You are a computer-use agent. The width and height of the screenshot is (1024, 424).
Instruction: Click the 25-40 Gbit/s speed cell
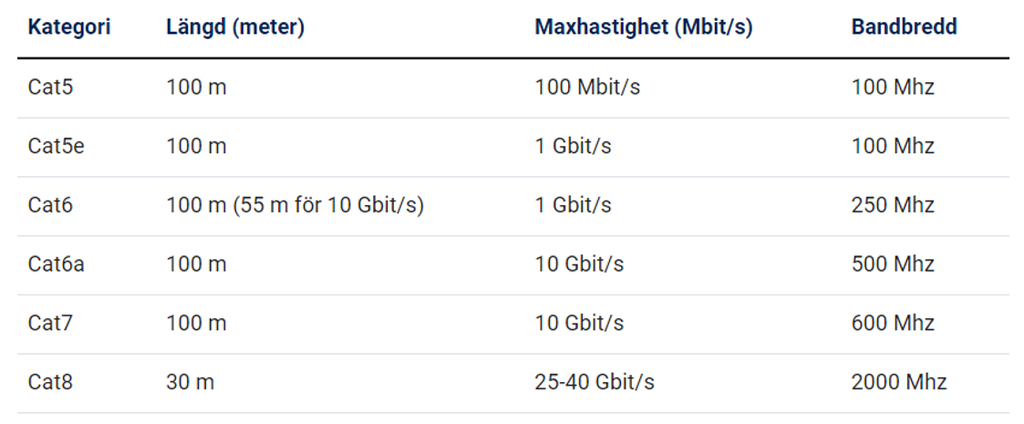click(595, 382)
